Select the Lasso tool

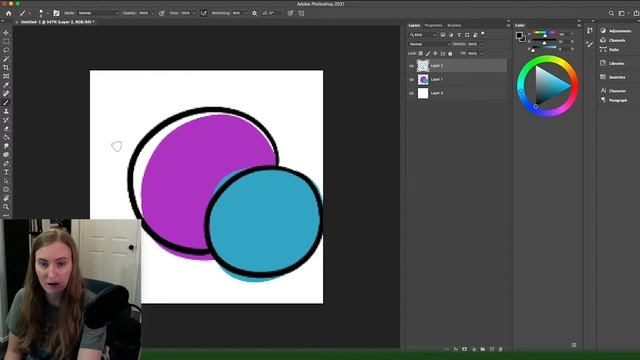[x=6, y=50]
